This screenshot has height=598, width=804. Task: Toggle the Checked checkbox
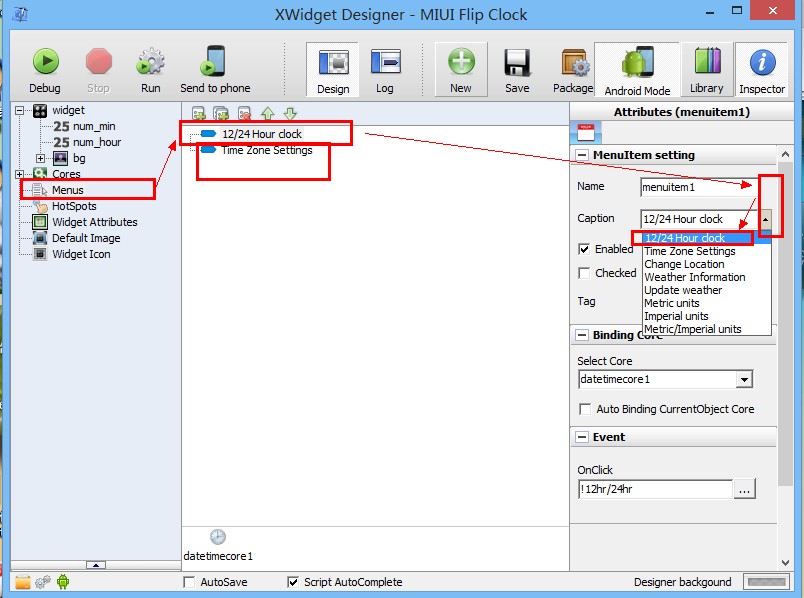click(x=584, y=273)
